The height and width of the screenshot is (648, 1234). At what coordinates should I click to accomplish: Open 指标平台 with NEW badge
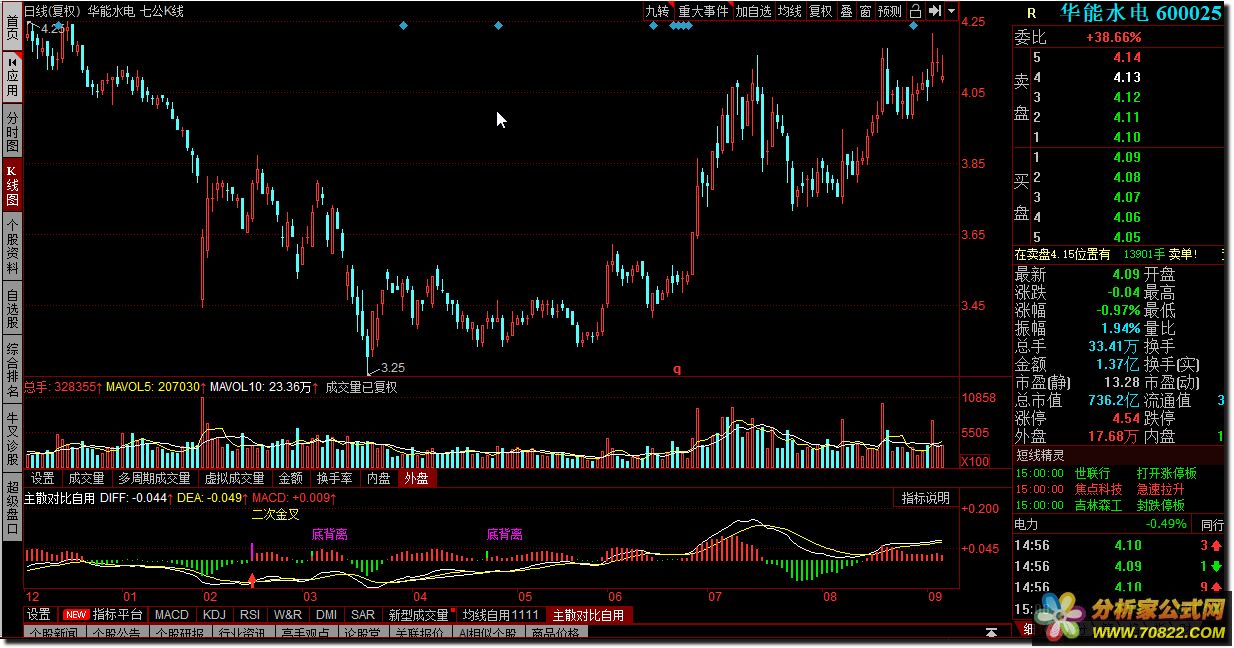[x=104, y=614]
